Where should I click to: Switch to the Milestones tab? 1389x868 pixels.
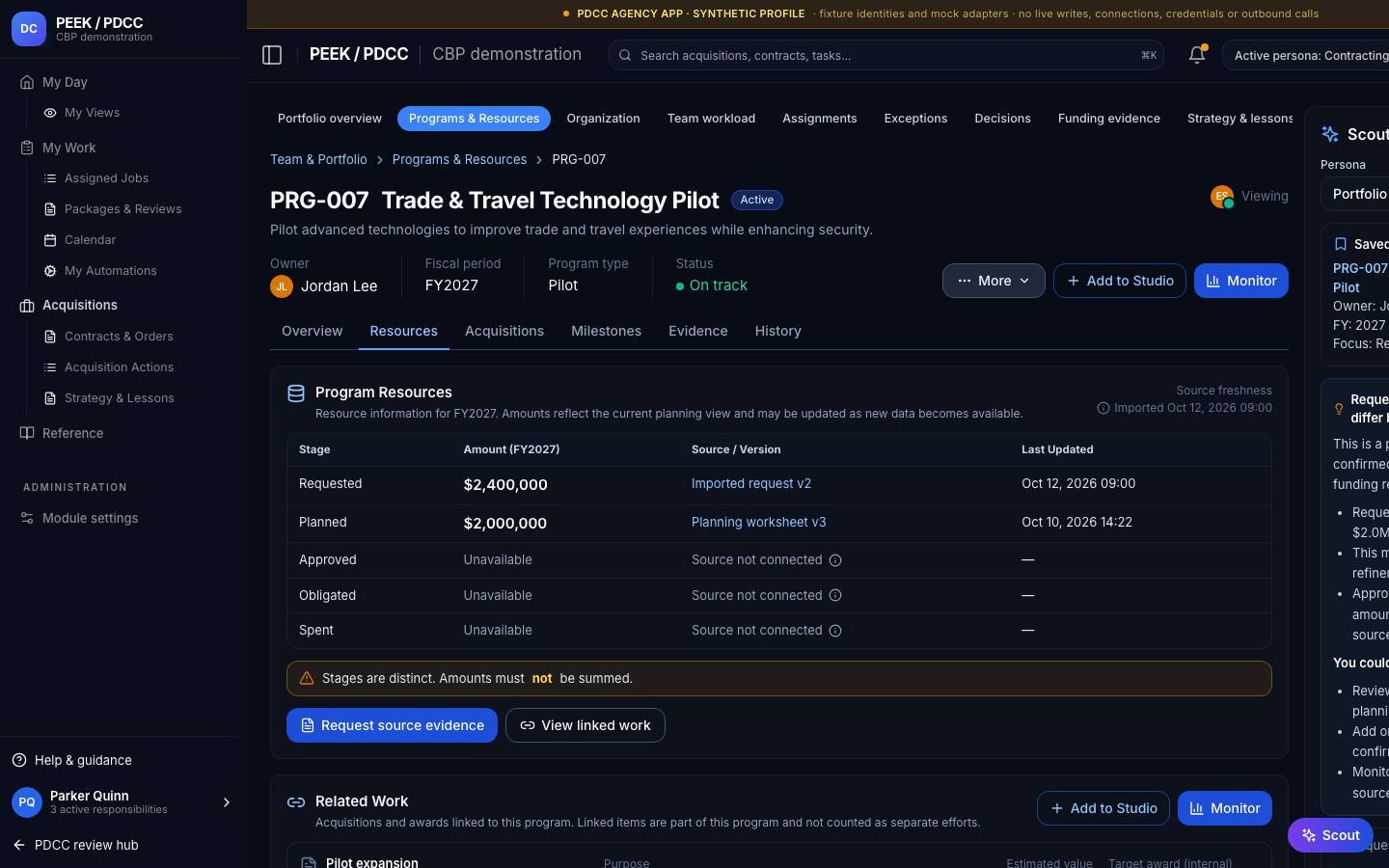[x=606, y=331]
